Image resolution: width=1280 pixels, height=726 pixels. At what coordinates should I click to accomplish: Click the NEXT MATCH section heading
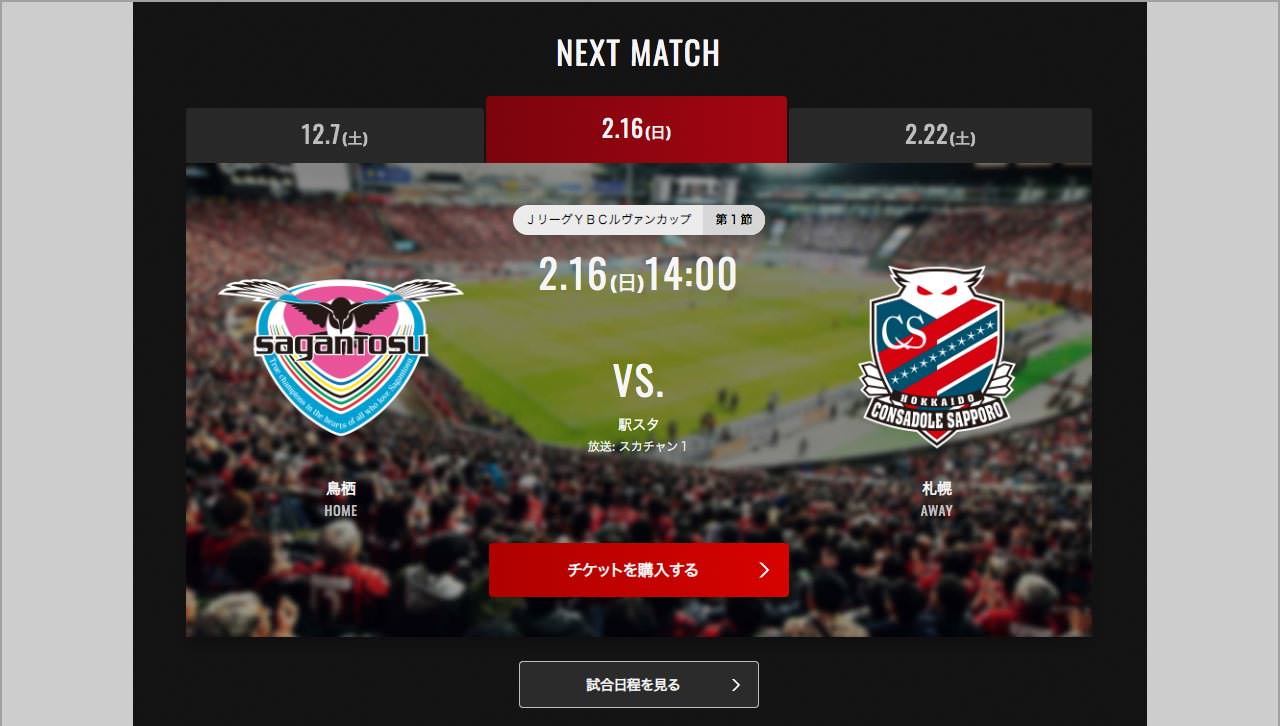638,53
